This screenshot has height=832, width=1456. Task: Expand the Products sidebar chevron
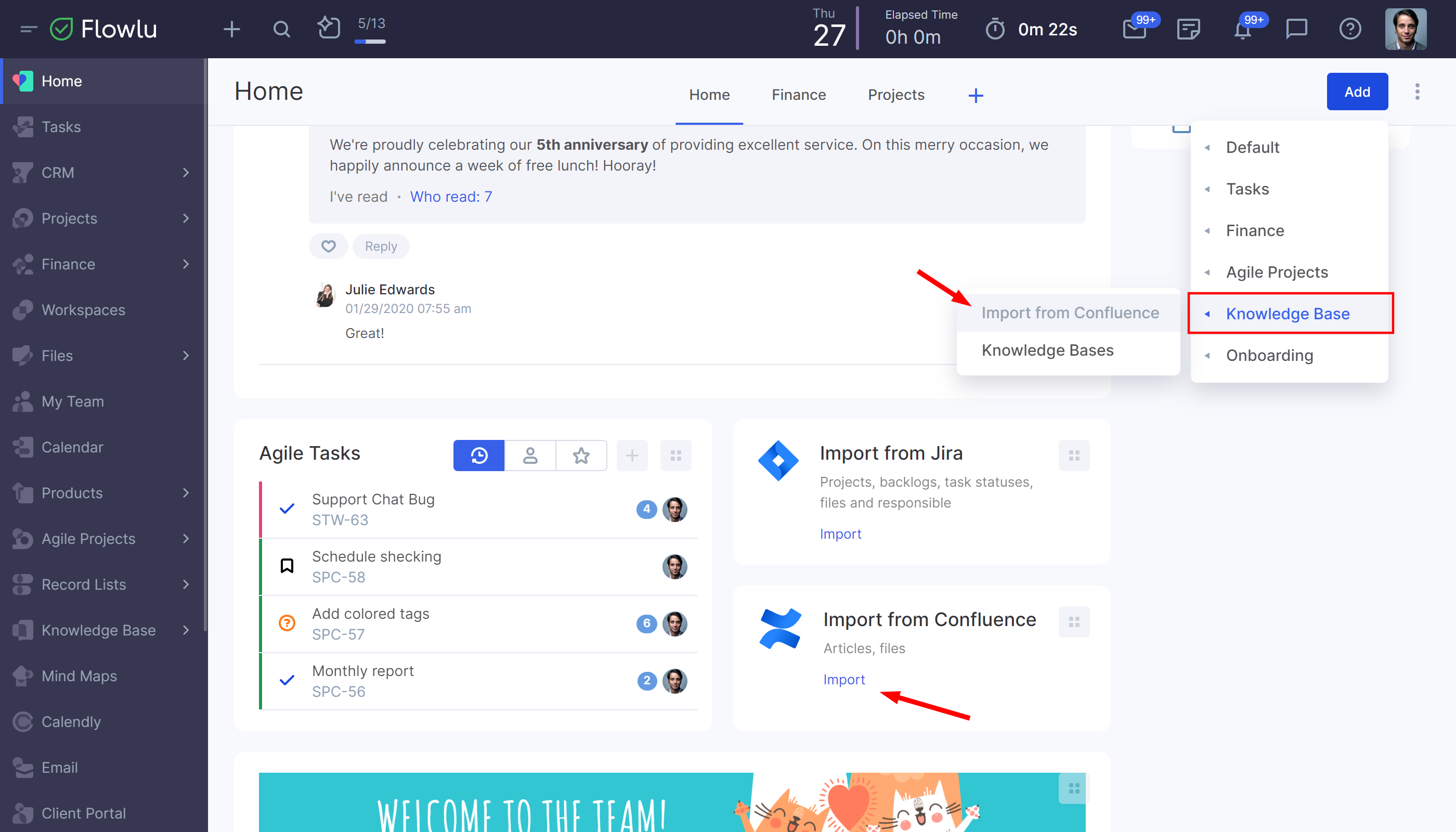click(x=186, y=492)
